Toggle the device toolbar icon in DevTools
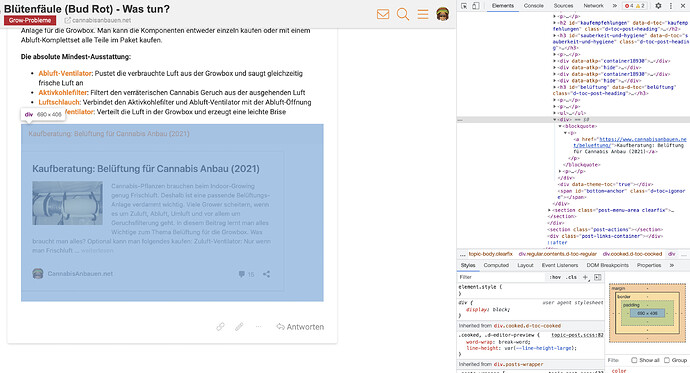 pos(476,6)
